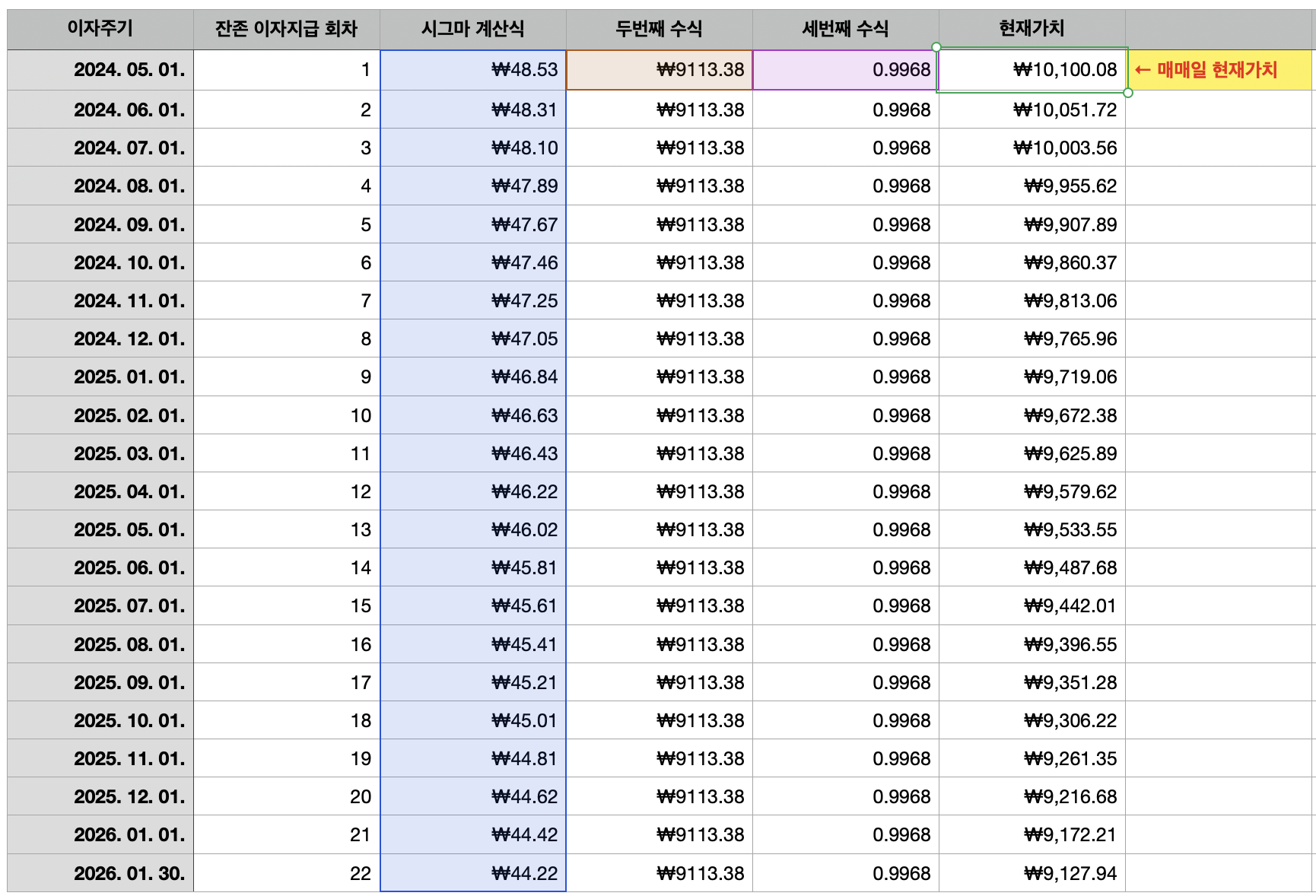Click the date cell 2024. 06. 01.

pos(100,110)
